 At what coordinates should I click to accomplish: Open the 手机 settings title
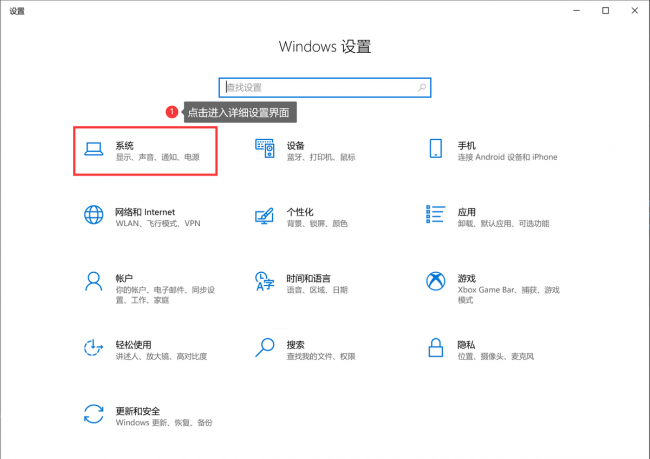[x=466, y=146]
